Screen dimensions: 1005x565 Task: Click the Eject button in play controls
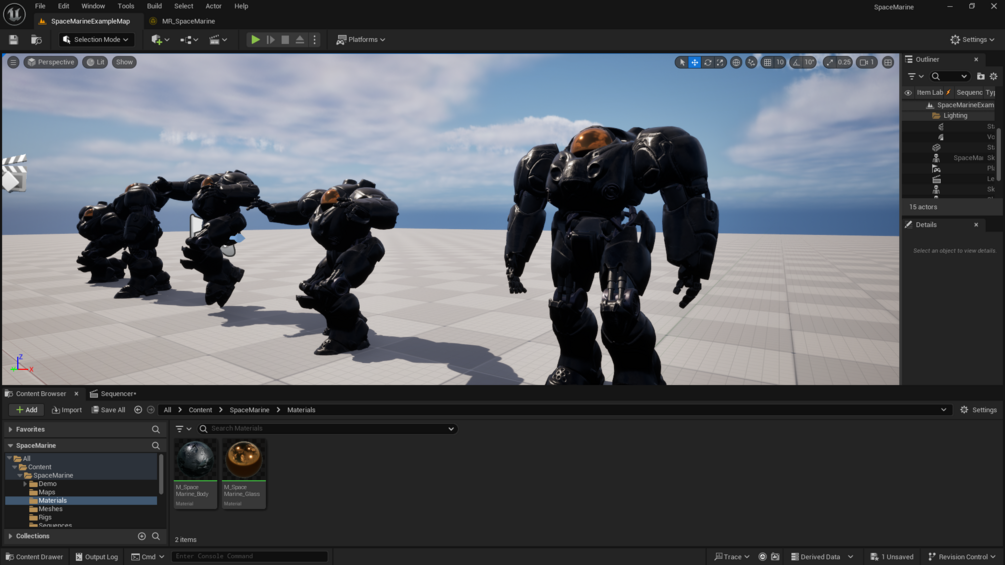[x=300, y=40]
